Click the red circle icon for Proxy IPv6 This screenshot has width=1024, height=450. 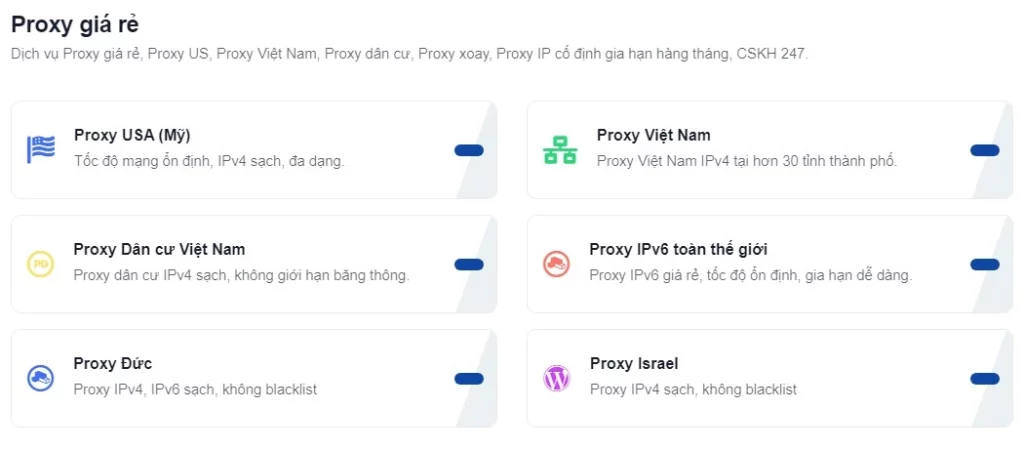(x=555, y=264)
